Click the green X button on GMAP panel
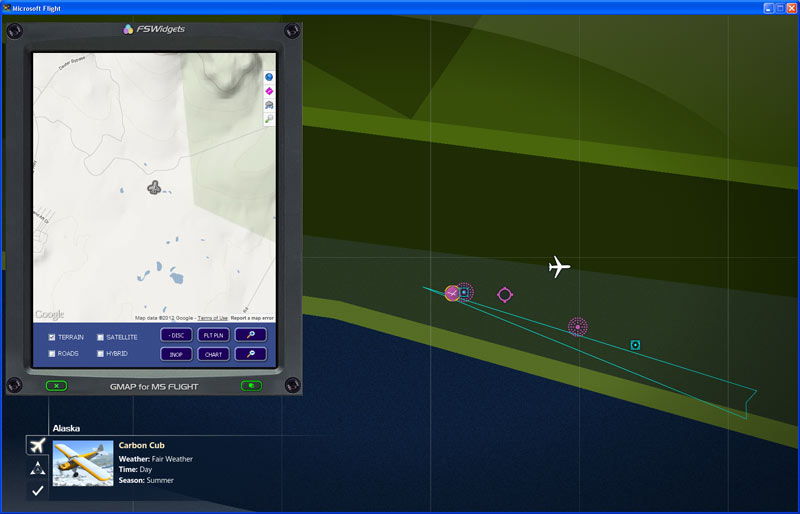The height and width of the screenshot is (514, 800). coord(56,386)
